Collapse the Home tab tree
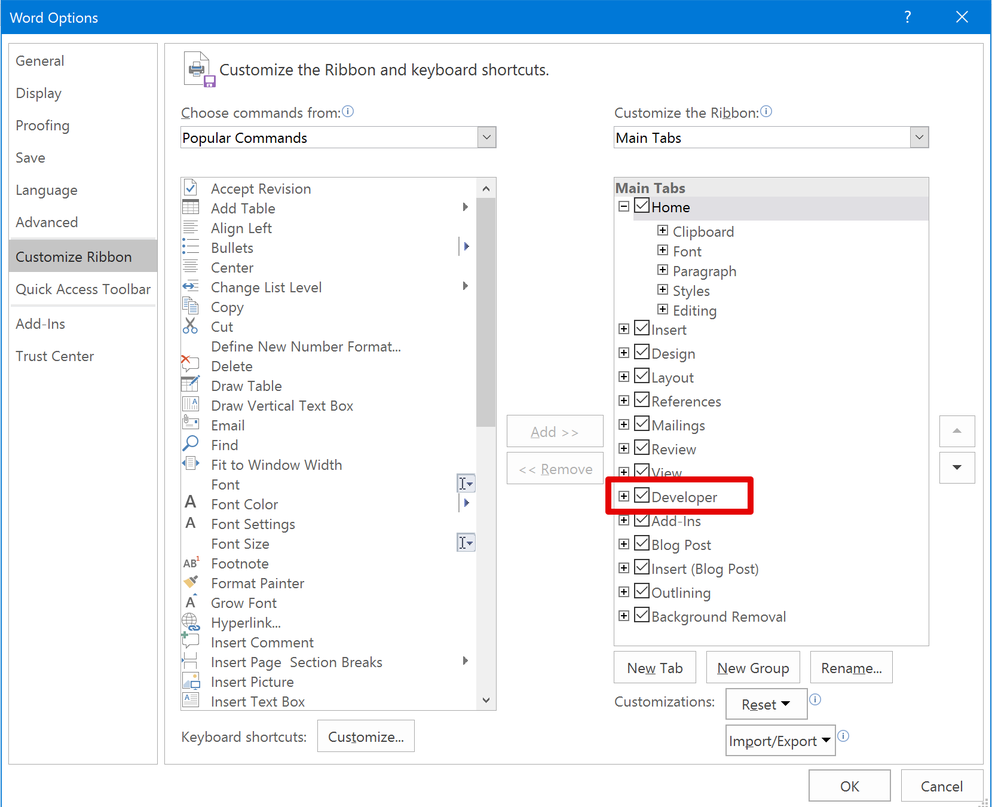Viewport: 992px width, 807px height. click(625, 207)
